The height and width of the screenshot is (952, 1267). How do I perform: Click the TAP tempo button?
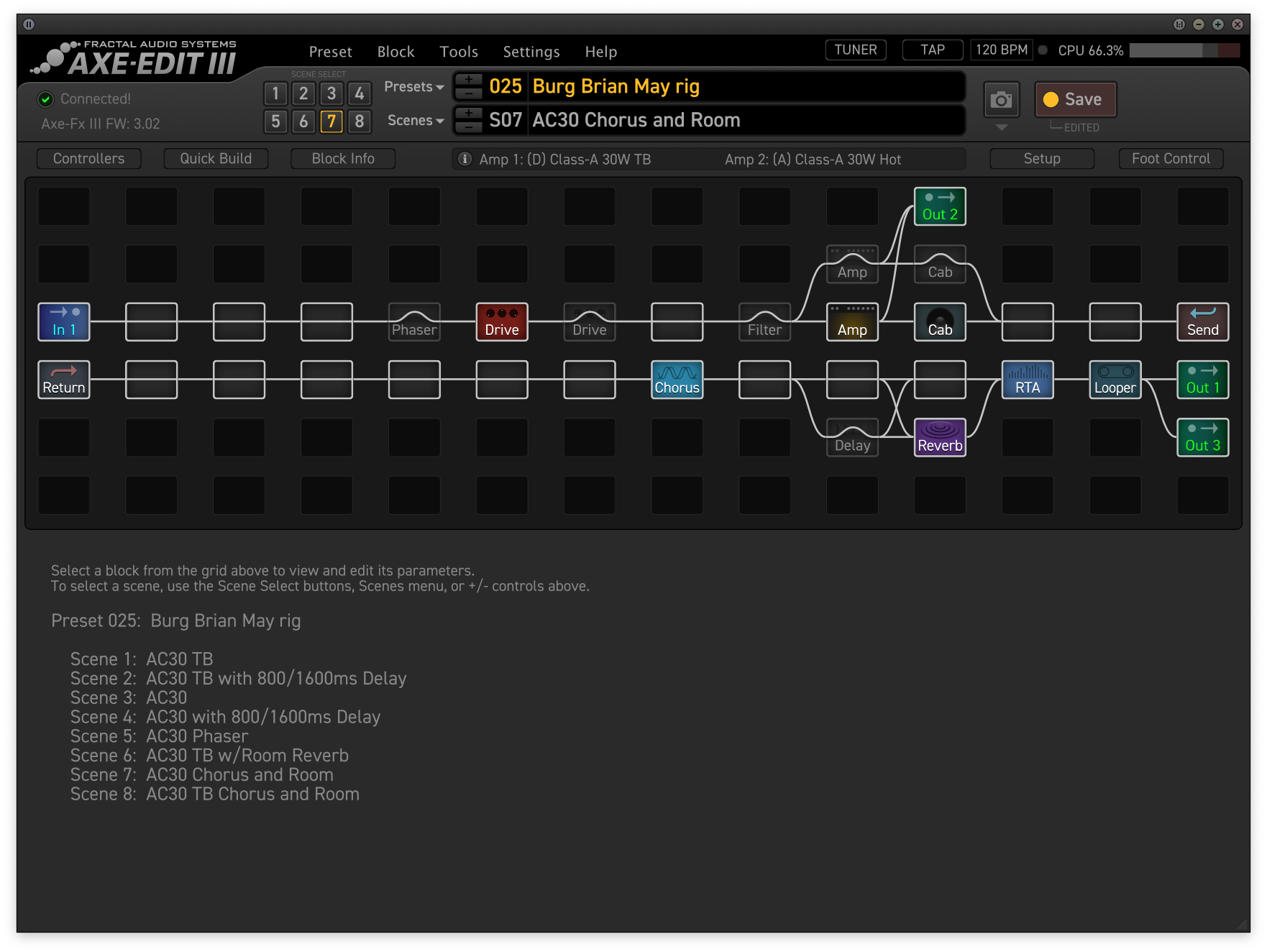tap(933, 50)
